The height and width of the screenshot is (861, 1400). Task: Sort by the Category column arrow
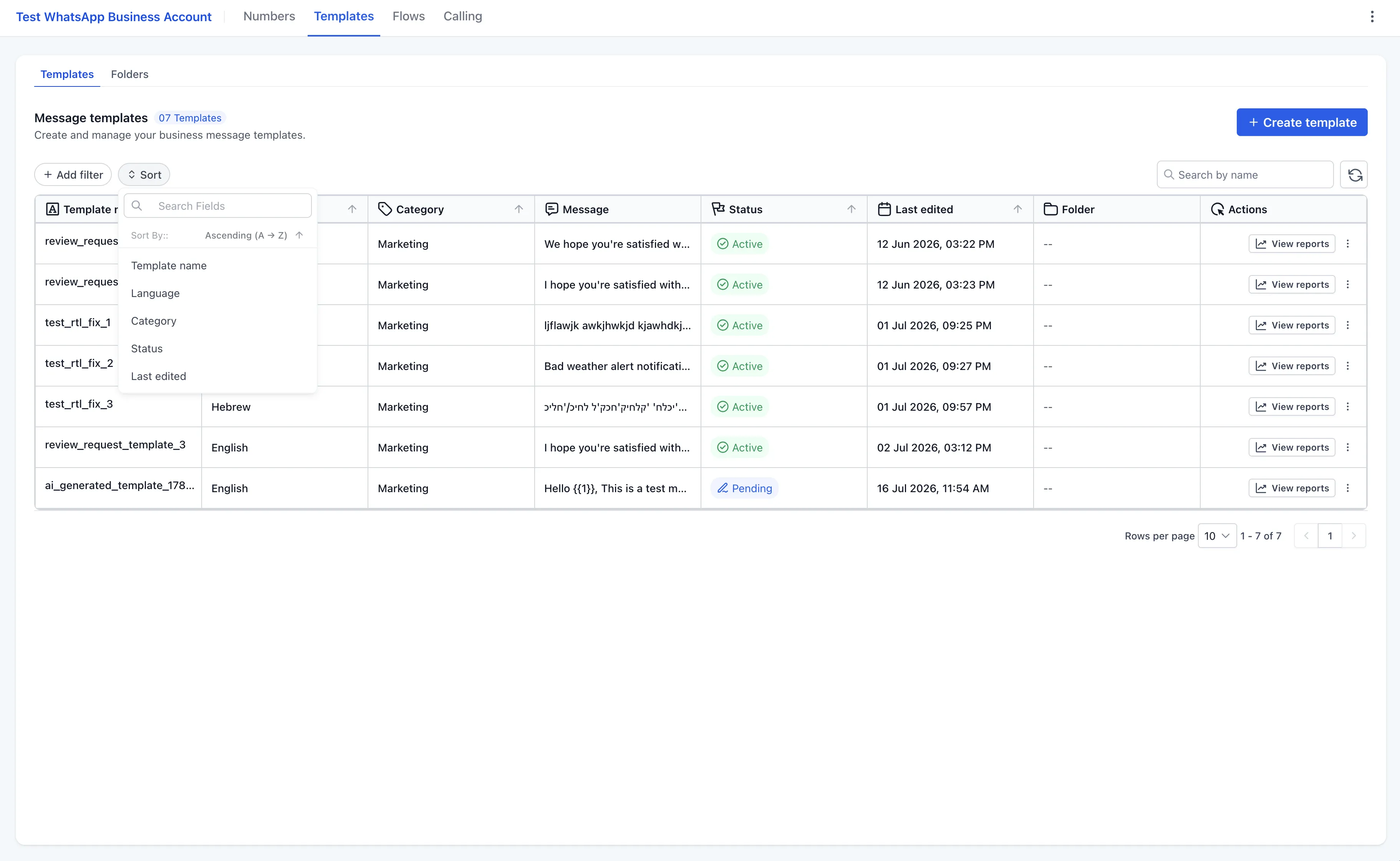pyautogui.click(x=519, y=209)
